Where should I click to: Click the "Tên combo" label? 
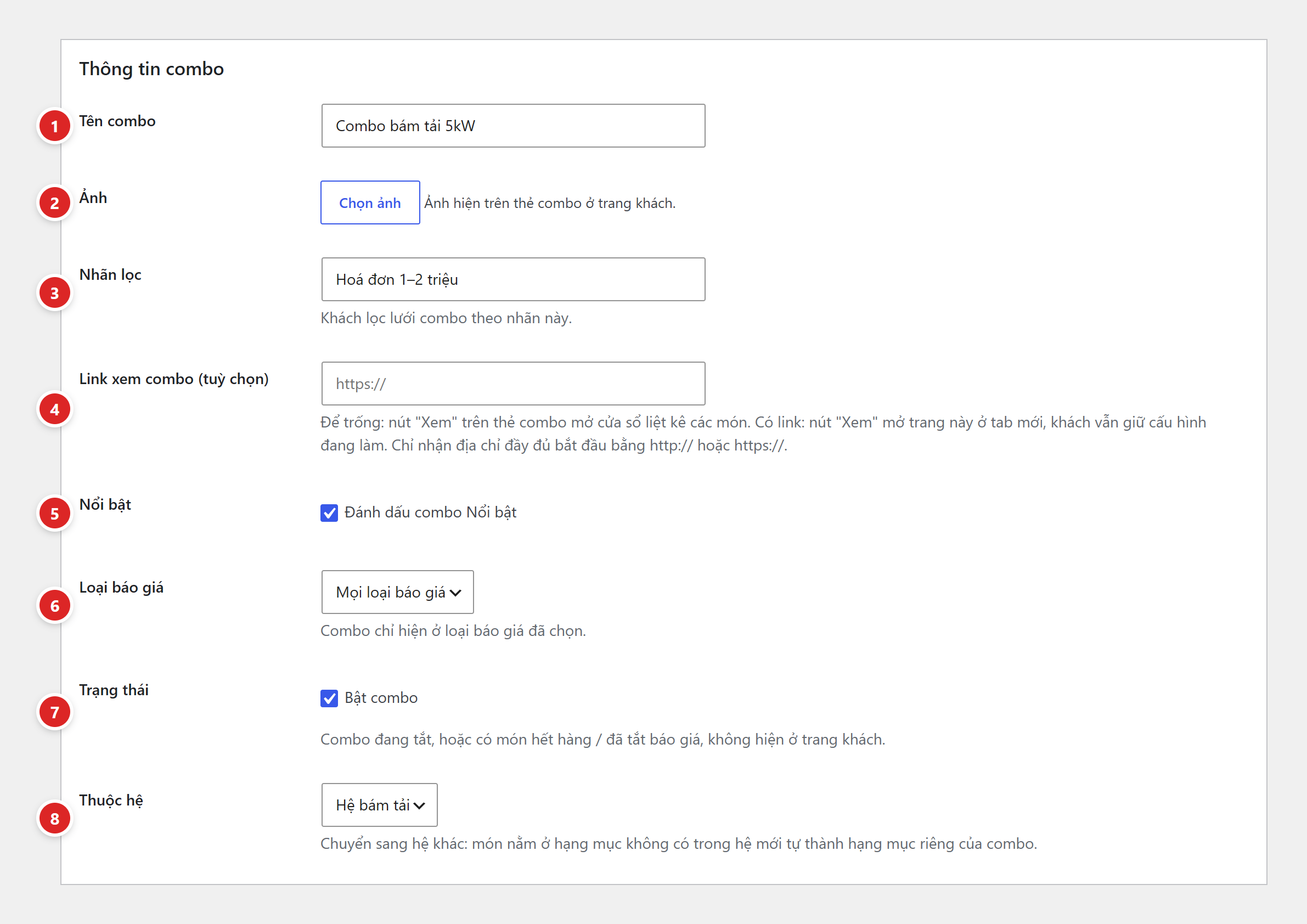(117, 121)
